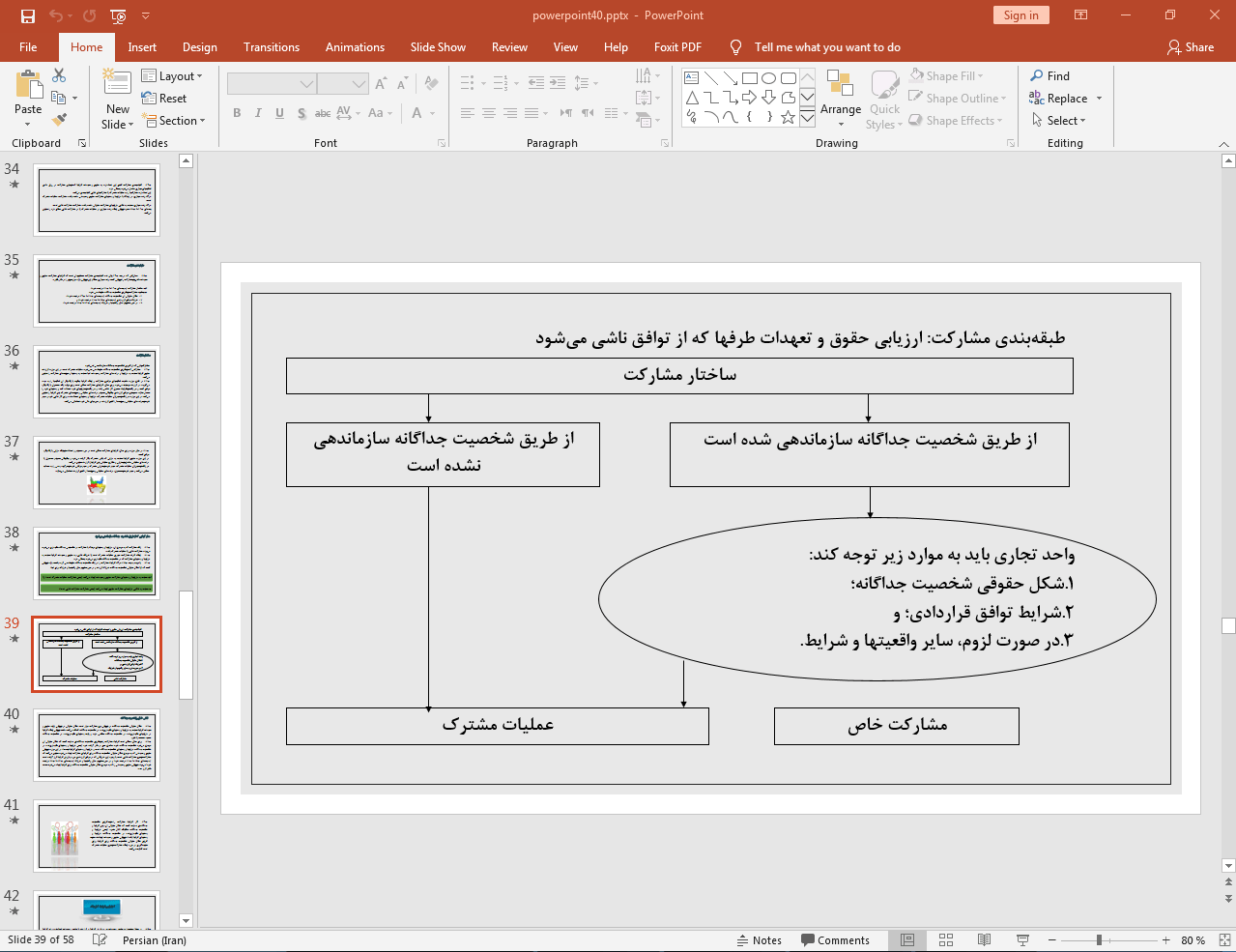This screenshot has height=952, width=1236.
Task: Open the File menu
Action: [28, 46]
